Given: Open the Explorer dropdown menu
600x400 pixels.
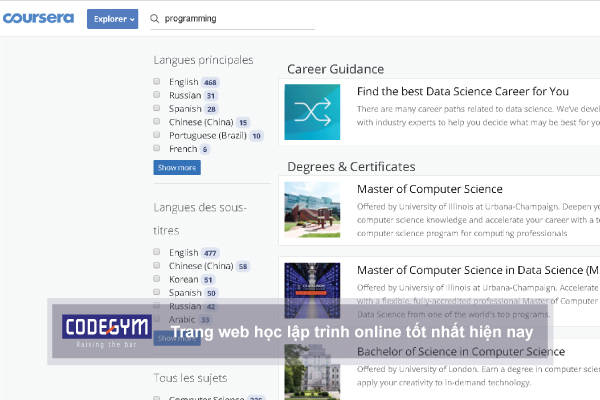Looking at the screenshot, I should coord(112,19).
